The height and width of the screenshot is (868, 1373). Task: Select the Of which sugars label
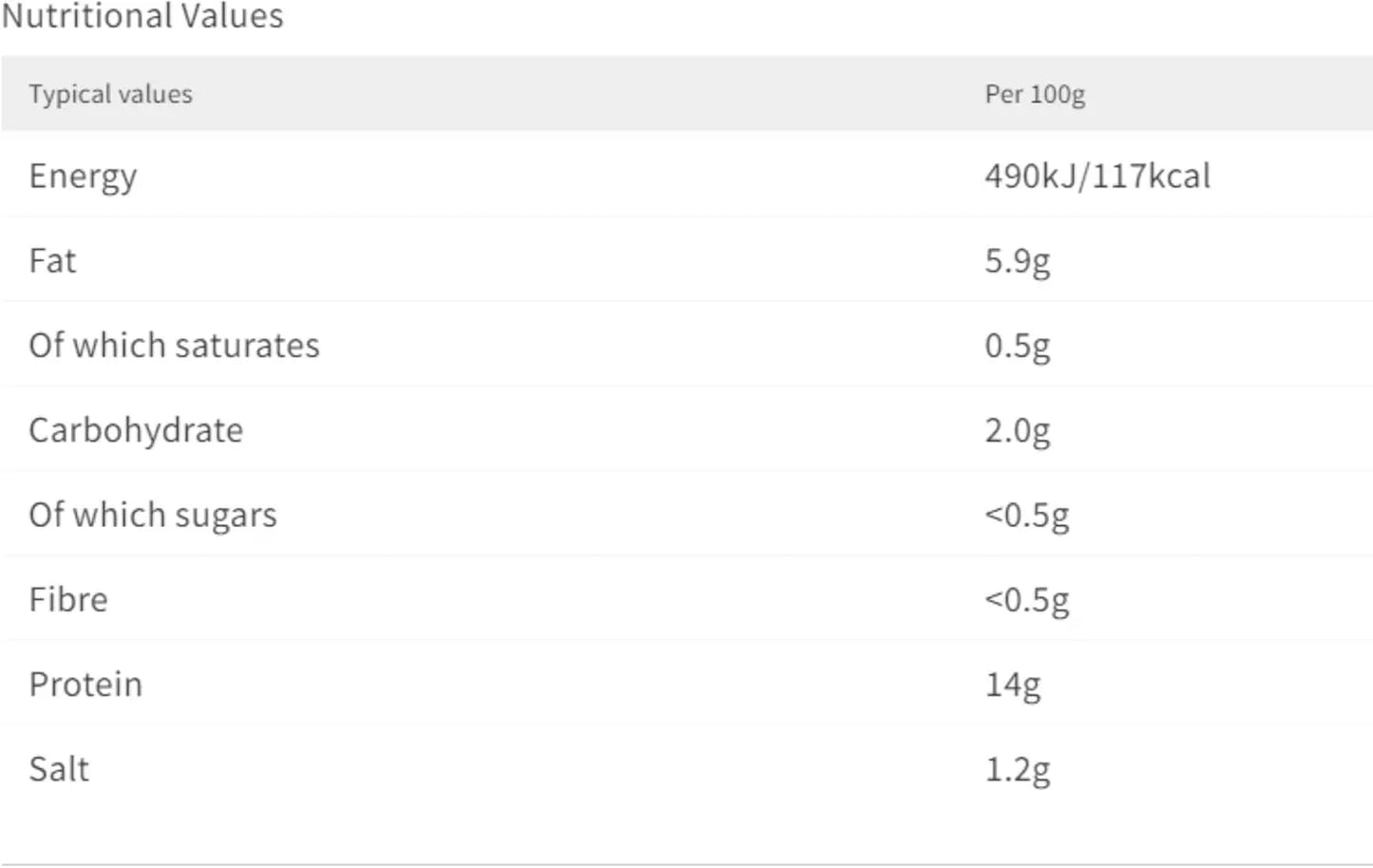153,515
